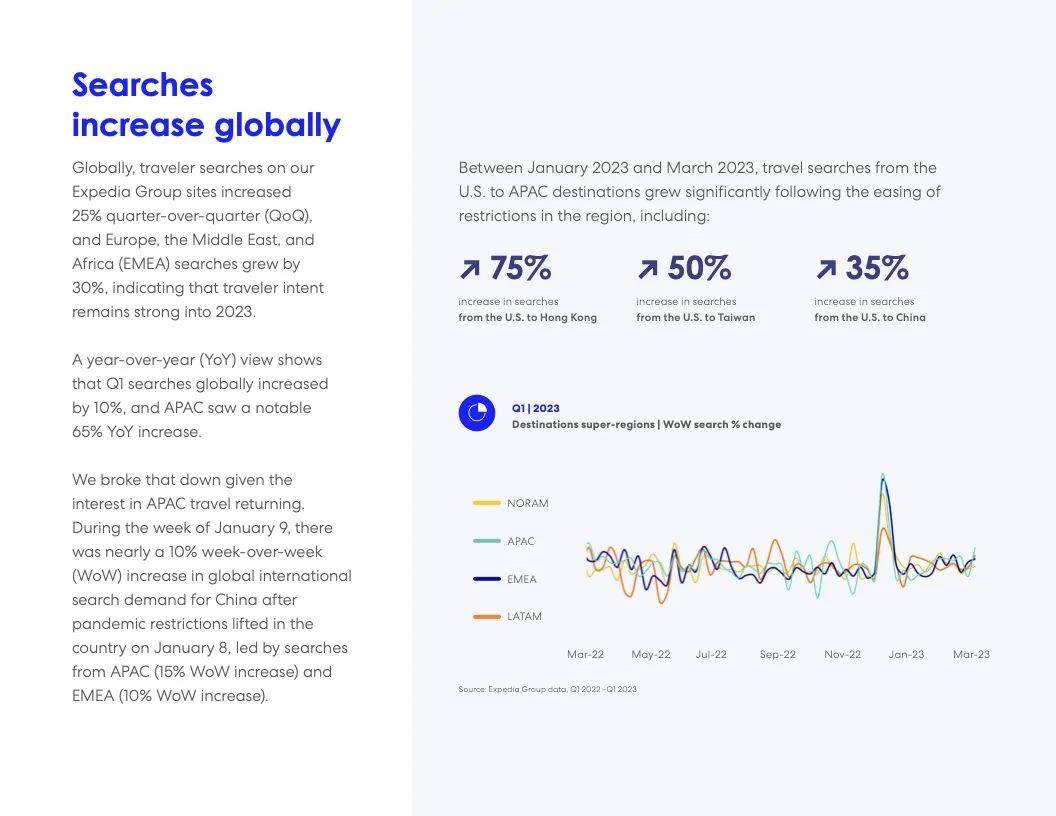Click the paragraph starting 'Globally, traveler searches'

click(x=198, y=240)
